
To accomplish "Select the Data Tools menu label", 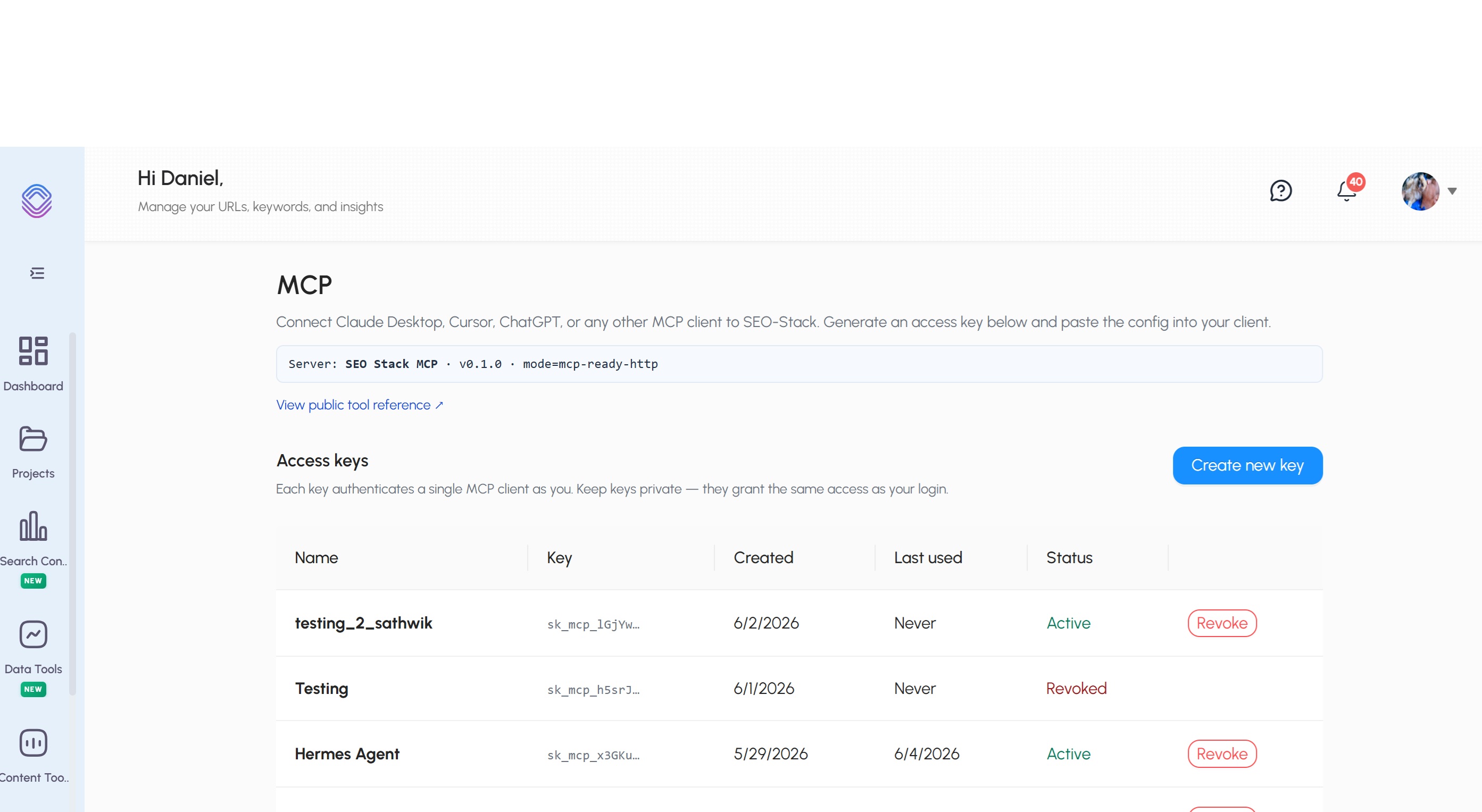I will (34, 669).
